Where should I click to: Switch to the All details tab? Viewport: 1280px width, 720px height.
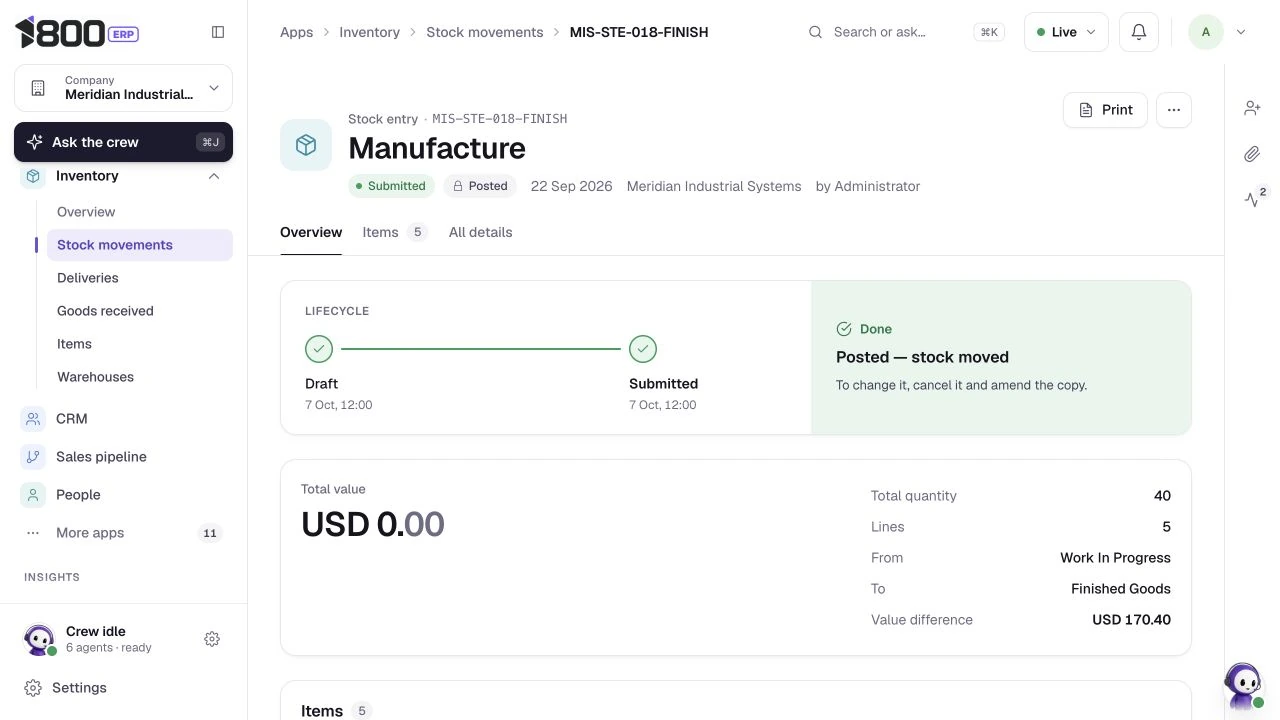pos(480,232)
